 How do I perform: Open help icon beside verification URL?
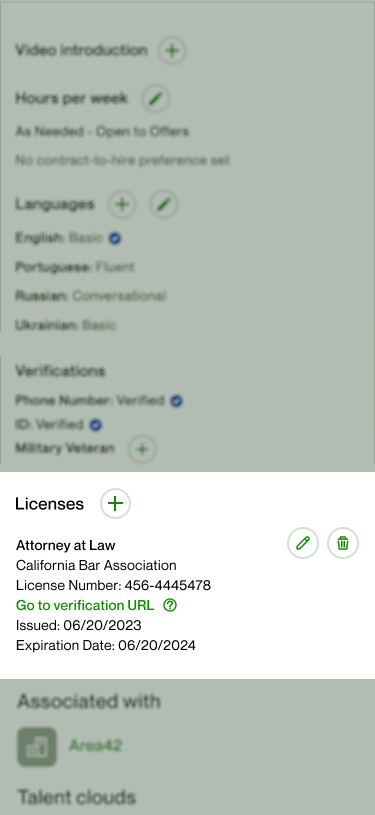pos(170,605)
